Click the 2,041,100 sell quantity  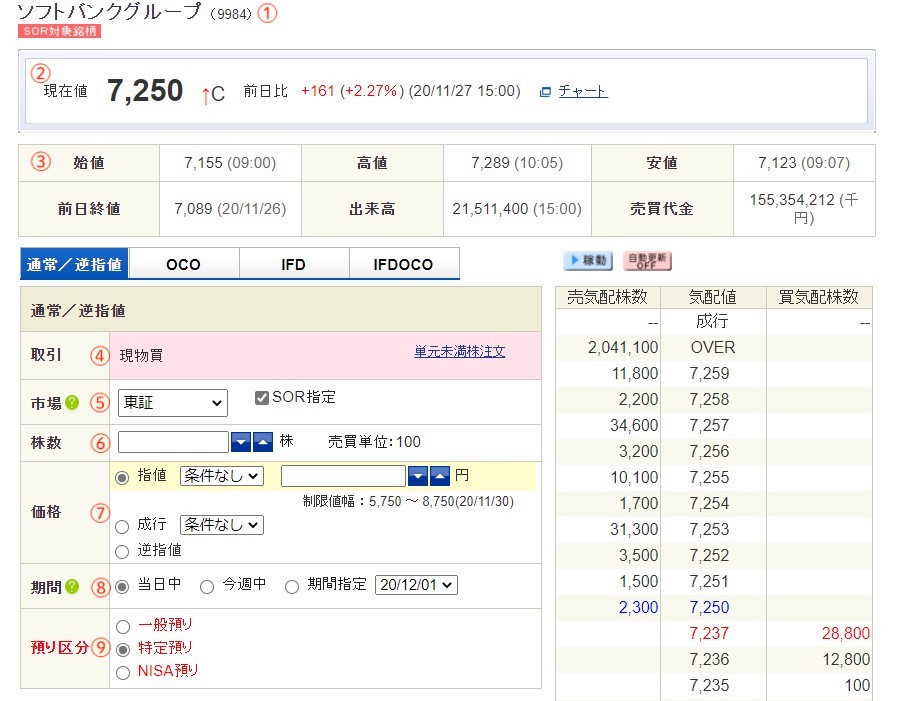623,347
